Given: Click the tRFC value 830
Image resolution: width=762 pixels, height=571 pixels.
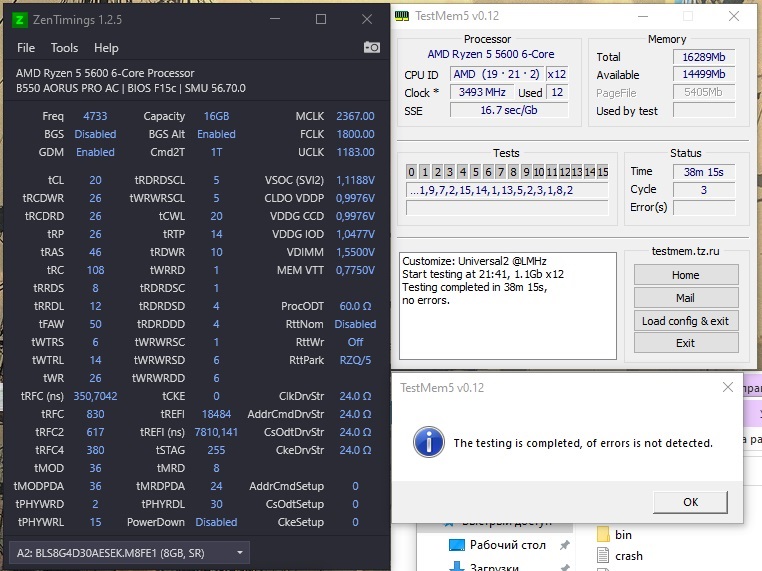Looking at the screenshot, I should point(95,414).
